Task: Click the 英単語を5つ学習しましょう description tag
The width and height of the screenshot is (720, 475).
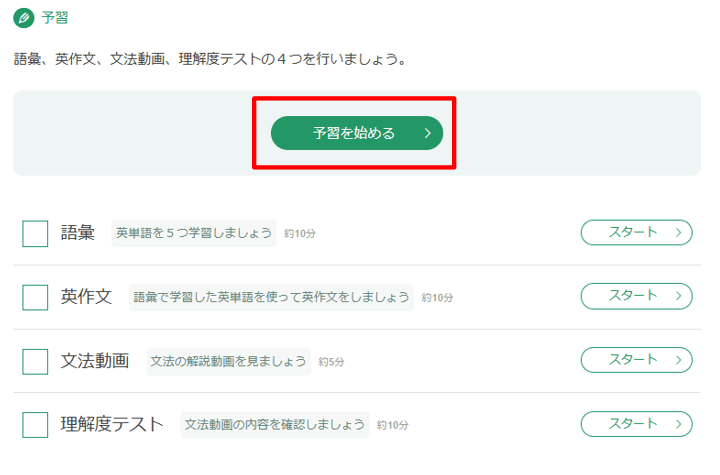Action: (x=194, y=233)
